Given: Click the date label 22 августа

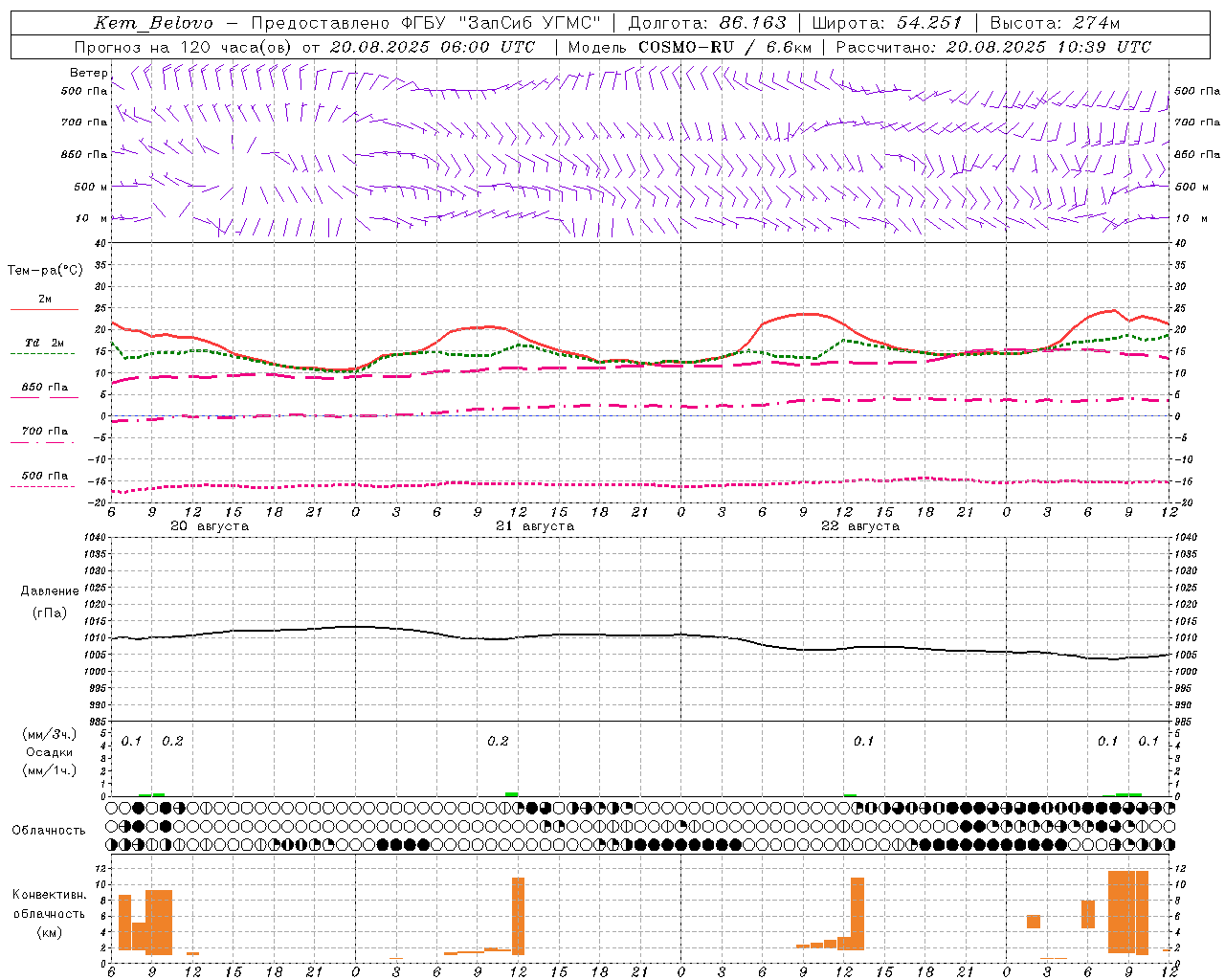Looking at the screenshot, I should click(860, 526).
